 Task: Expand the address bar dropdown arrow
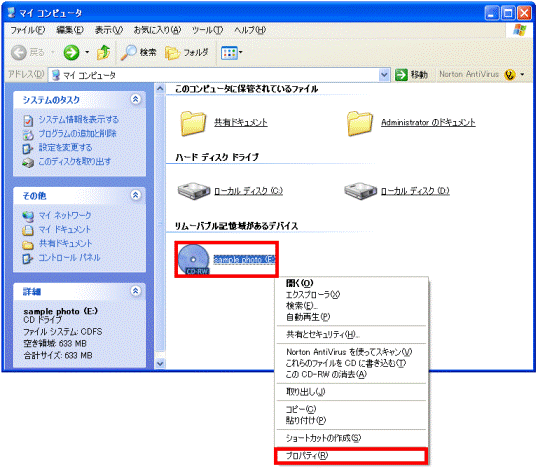(384, 74)
